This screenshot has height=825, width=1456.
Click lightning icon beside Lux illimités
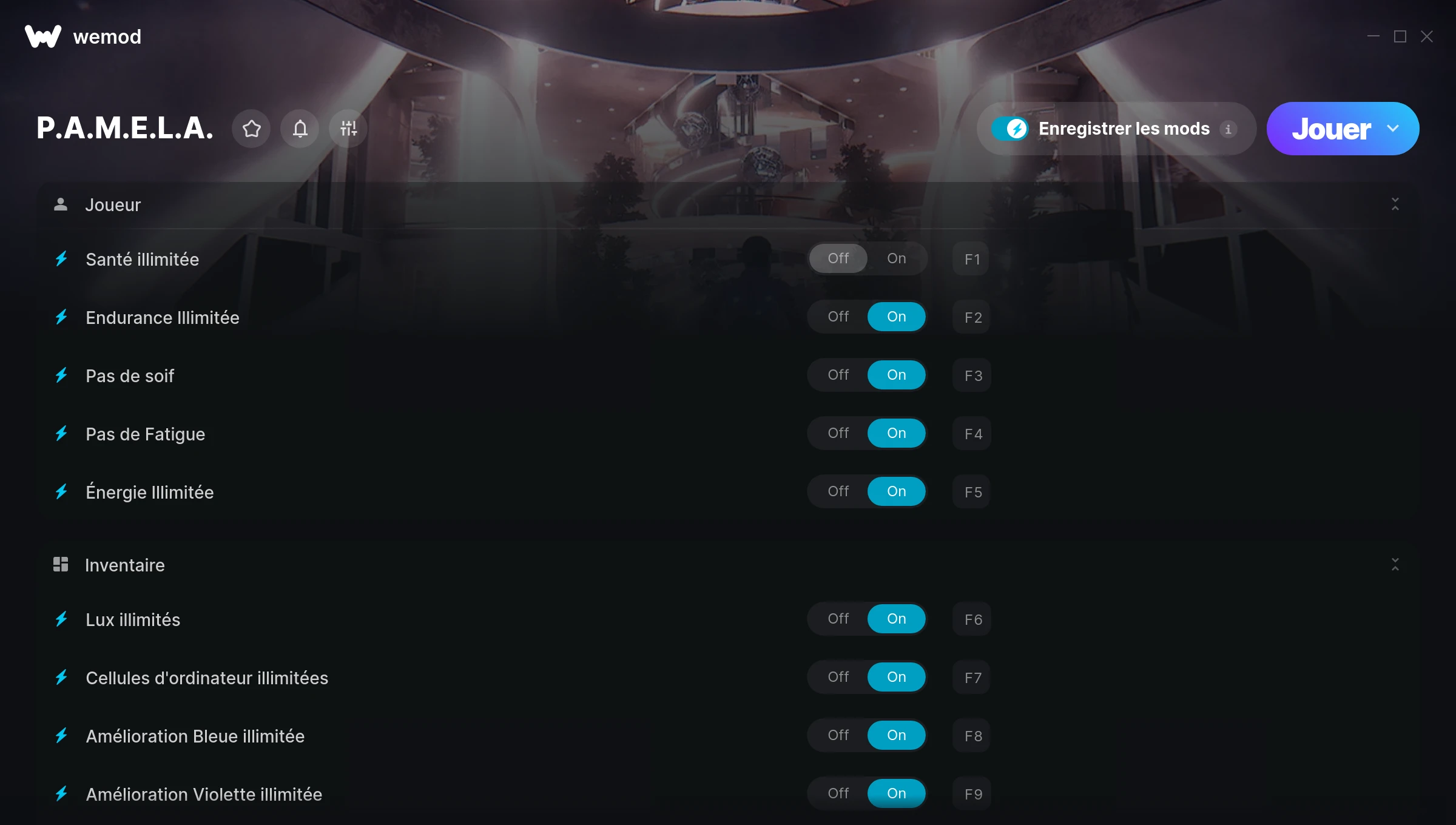pyautogui.click(x=61, y=619)
